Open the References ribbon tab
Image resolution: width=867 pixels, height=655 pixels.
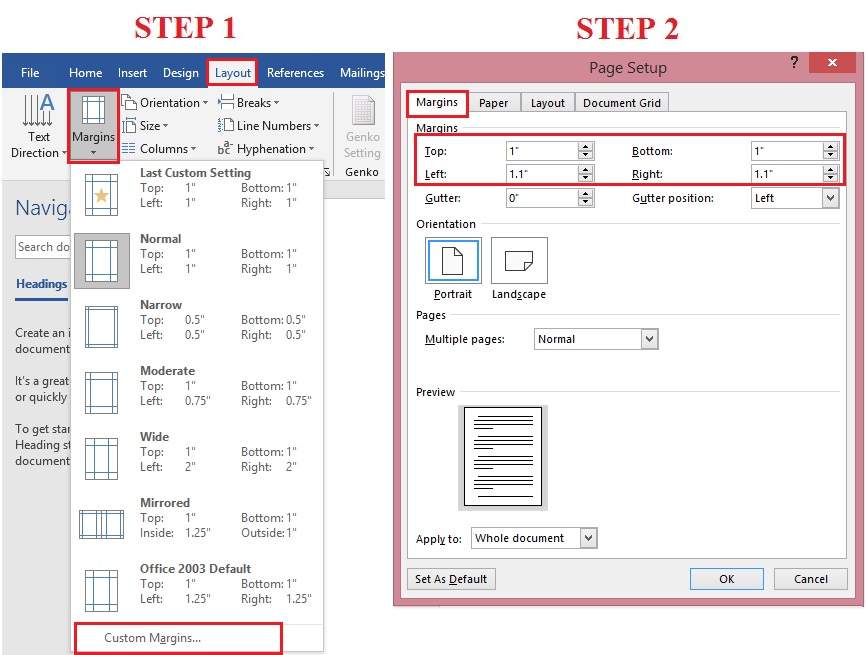tap(295, 73)
